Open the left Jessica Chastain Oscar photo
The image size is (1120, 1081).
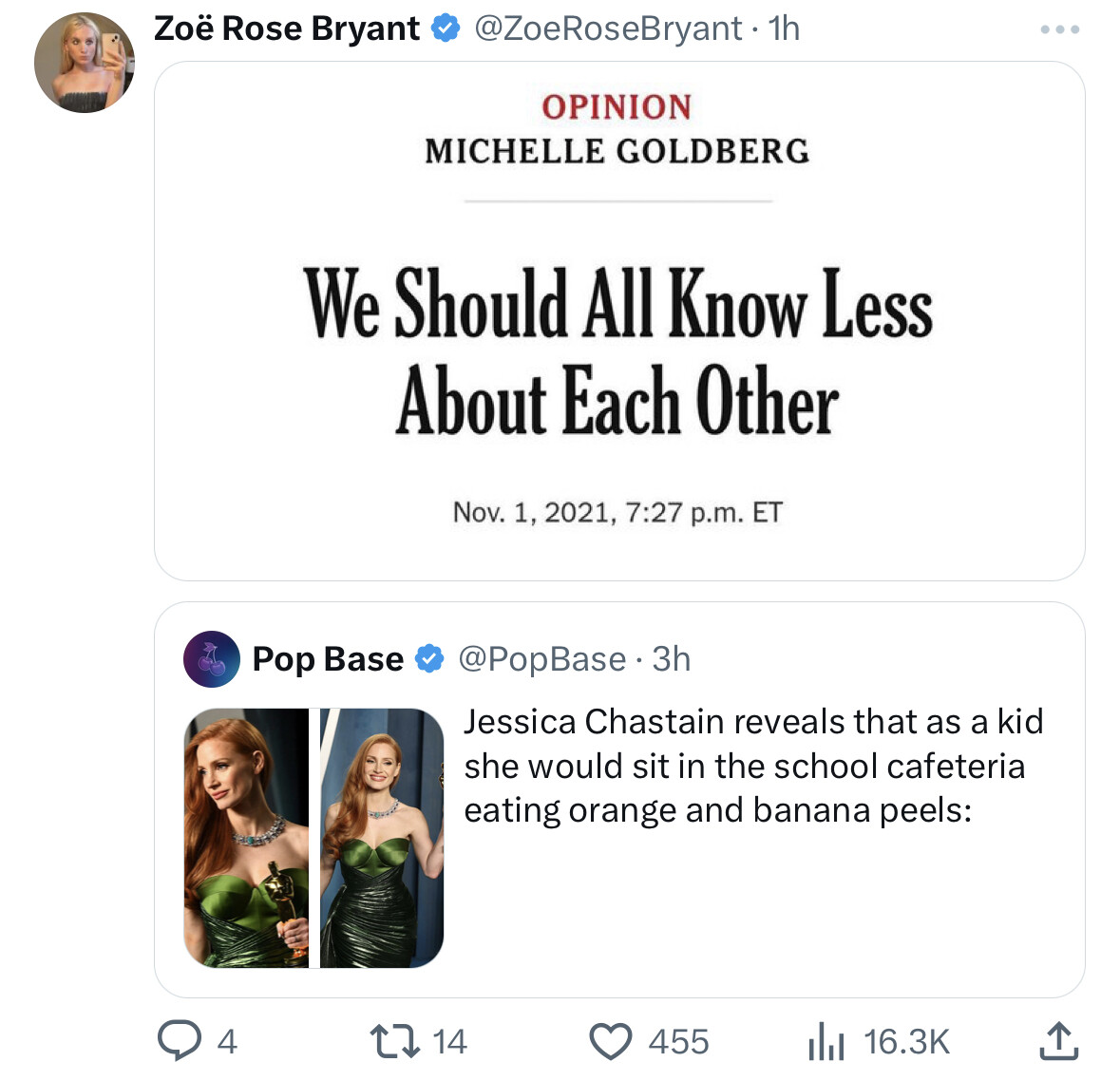pyautogui.click(x=246, y=838)
